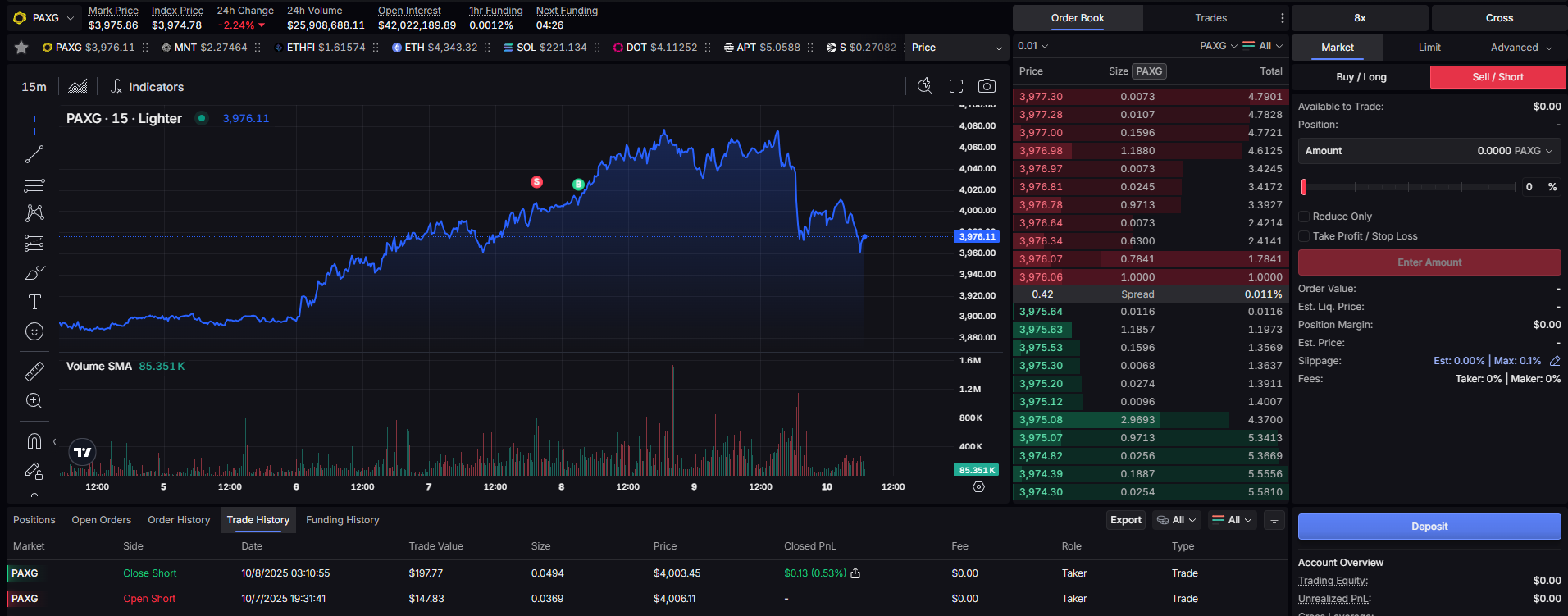Open the Order History tab
Screen dimensions: 1568x616
tap(179, 520)
